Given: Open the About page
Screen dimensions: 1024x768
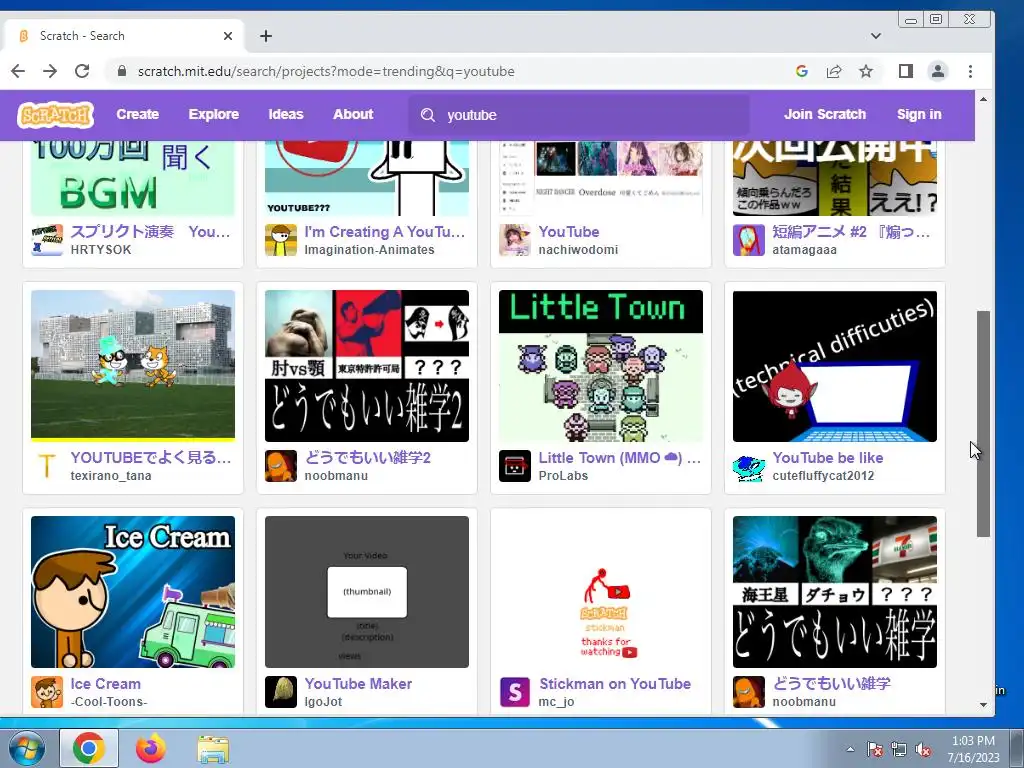Looking at the screenshot, I should pyautogui.click(x=353, y=114).
